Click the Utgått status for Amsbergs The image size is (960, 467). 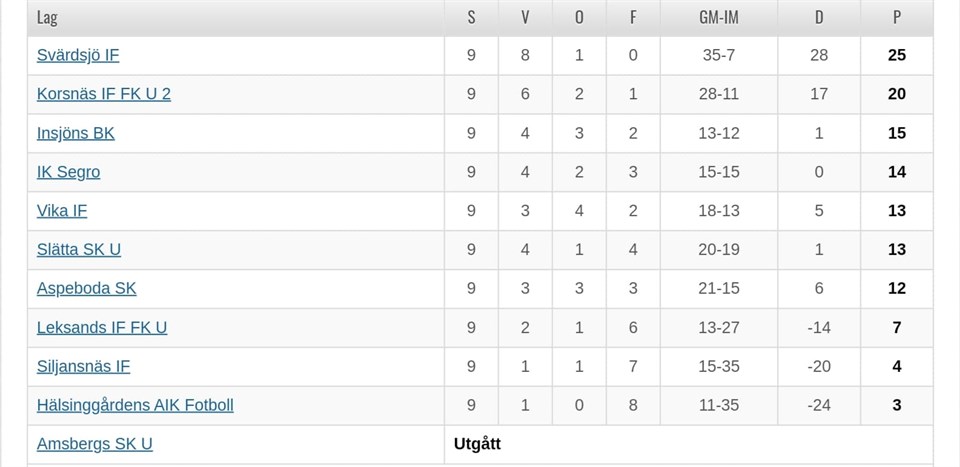[477, 444]
